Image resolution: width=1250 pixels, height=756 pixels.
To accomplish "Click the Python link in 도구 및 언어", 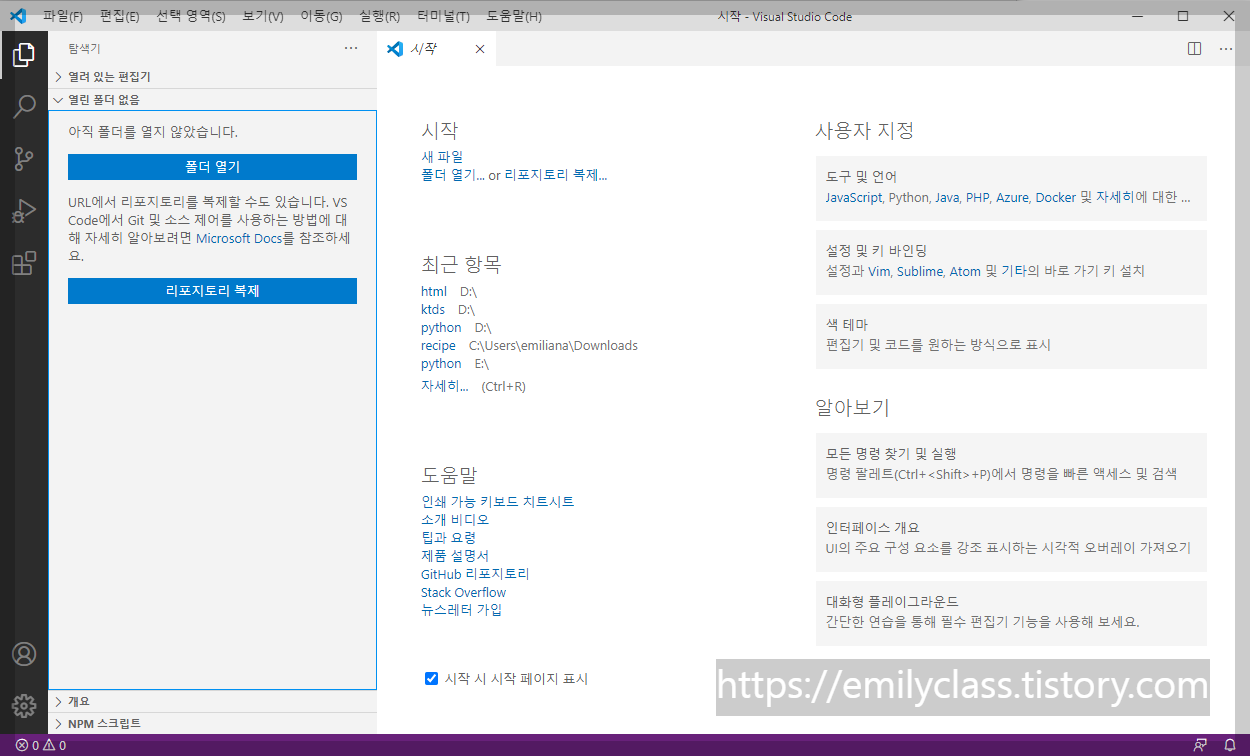I will click(908, 197).
